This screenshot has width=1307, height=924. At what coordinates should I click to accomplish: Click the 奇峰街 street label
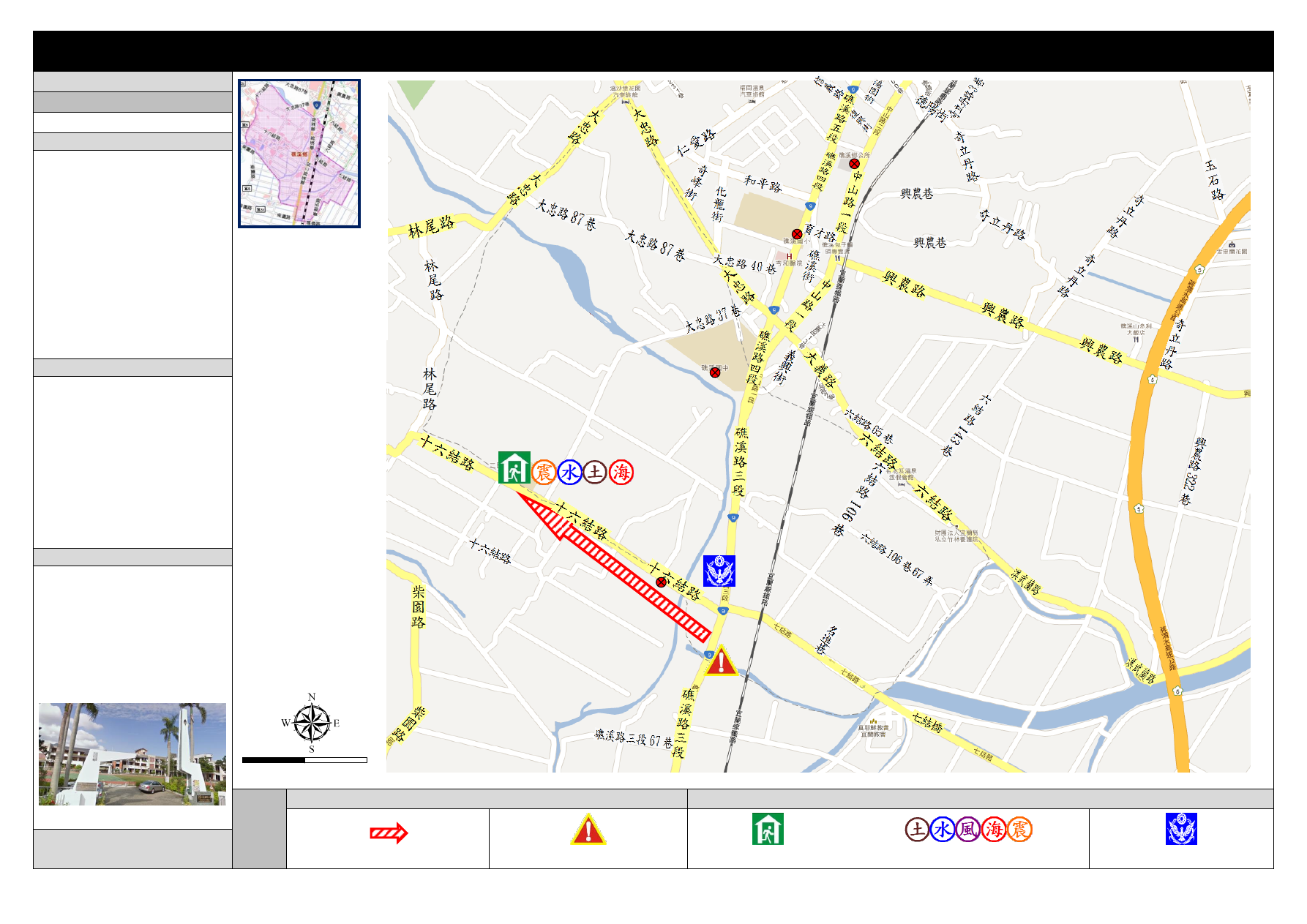697,182
